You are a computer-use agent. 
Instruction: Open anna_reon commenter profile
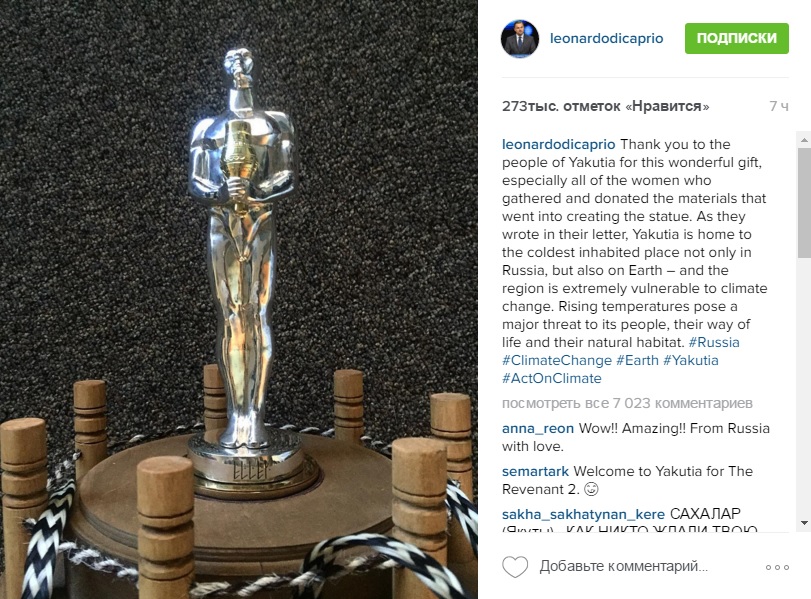(x=538, y=429)
